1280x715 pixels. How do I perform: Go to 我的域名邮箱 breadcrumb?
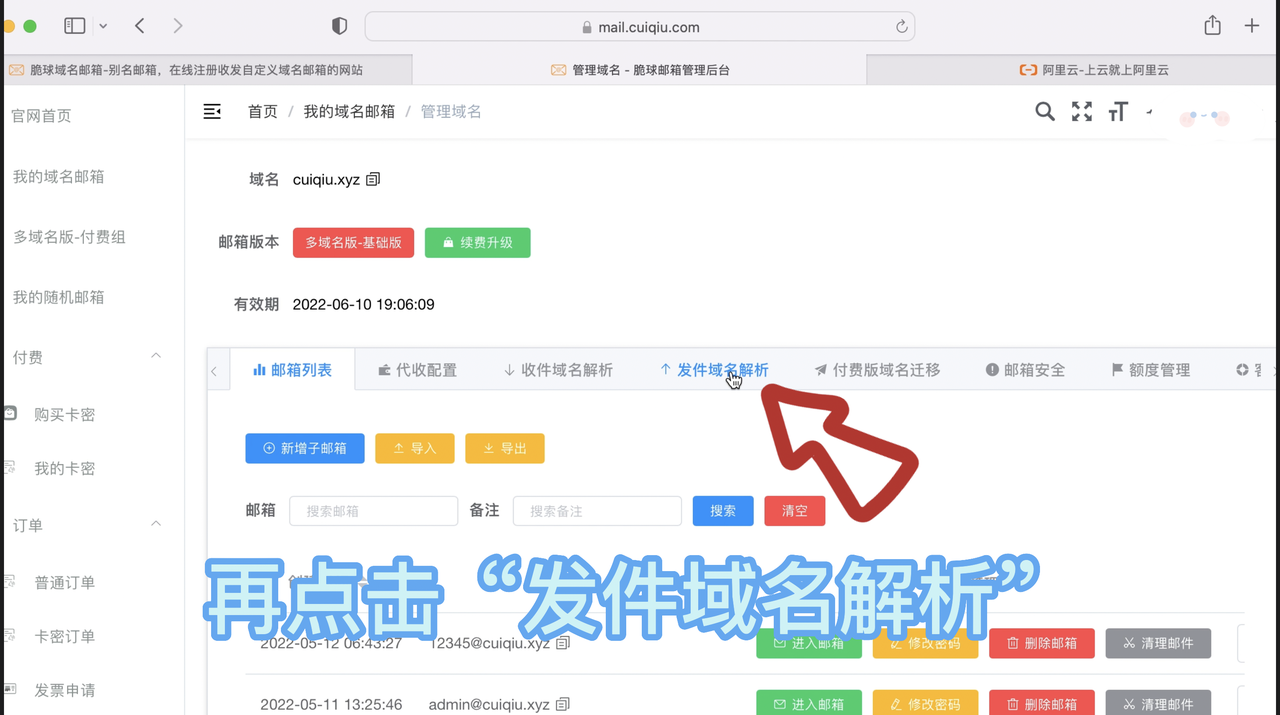pos(349,111)
